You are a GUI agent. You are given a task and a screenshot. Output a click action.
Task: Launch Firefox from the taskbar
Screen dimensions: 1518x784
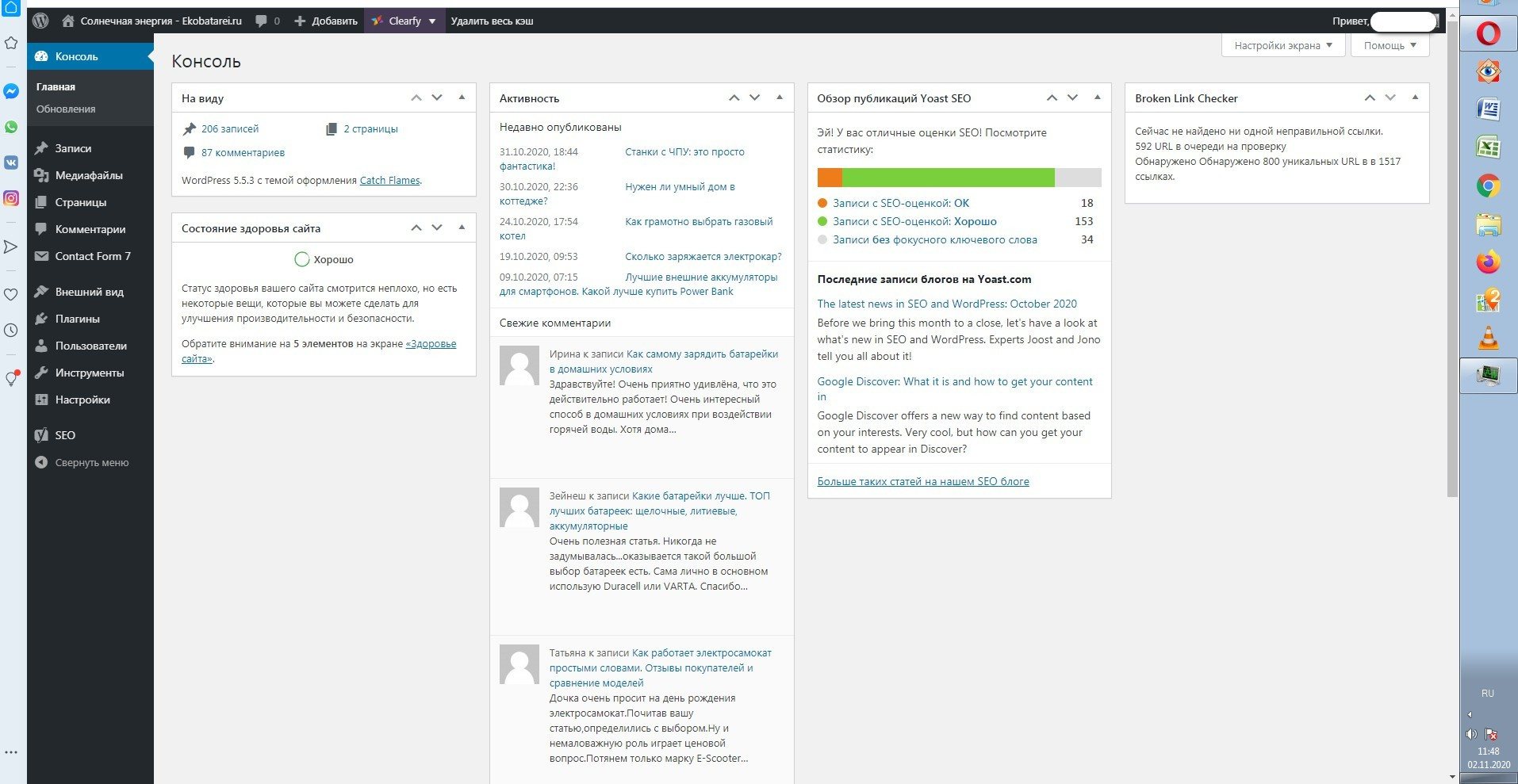1489,262
